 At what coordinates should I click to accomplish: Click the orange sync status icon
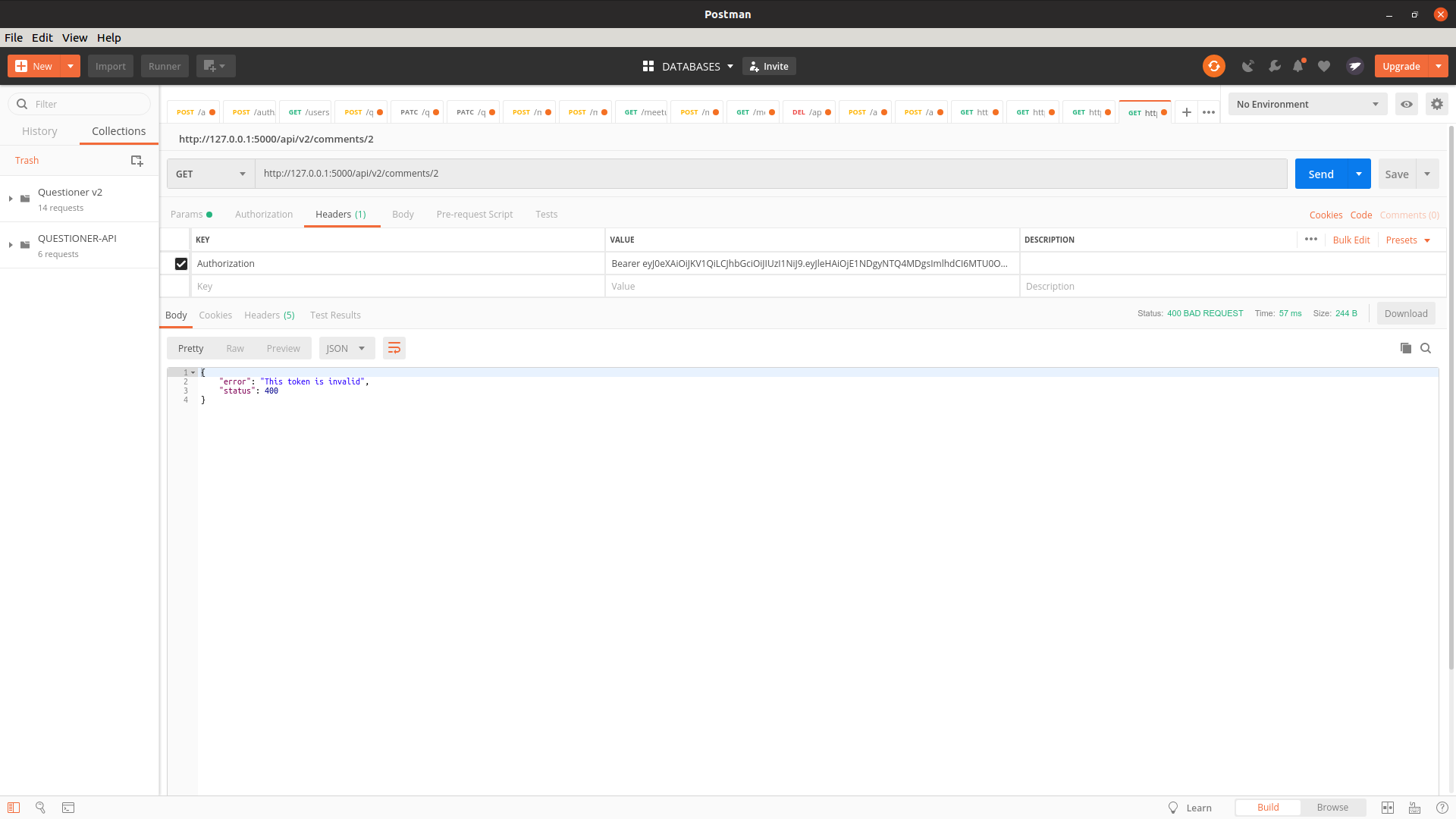click(x=1213, y=66)
